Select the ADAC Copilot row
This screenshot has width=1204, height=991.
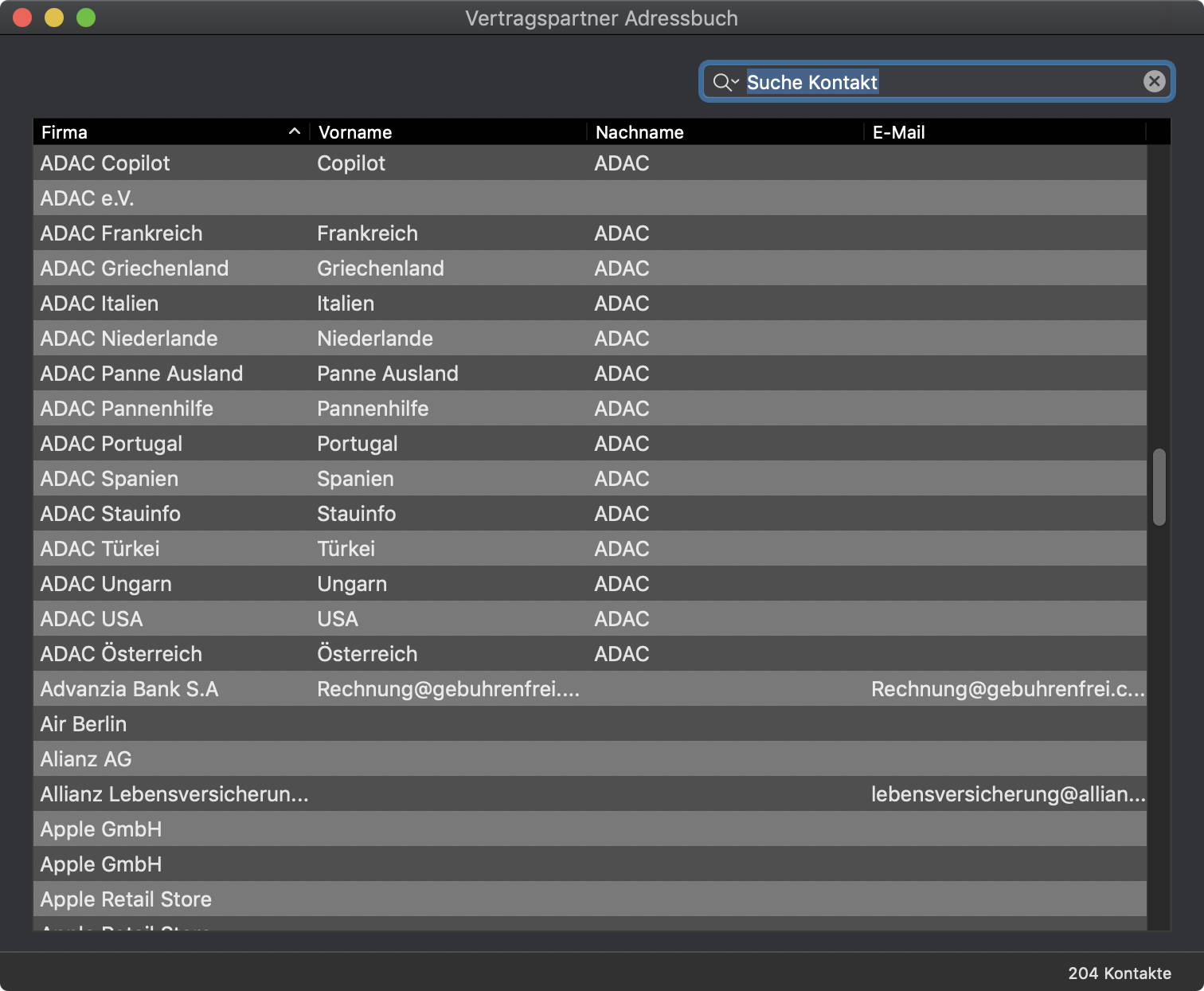click(x=590, y=163)
